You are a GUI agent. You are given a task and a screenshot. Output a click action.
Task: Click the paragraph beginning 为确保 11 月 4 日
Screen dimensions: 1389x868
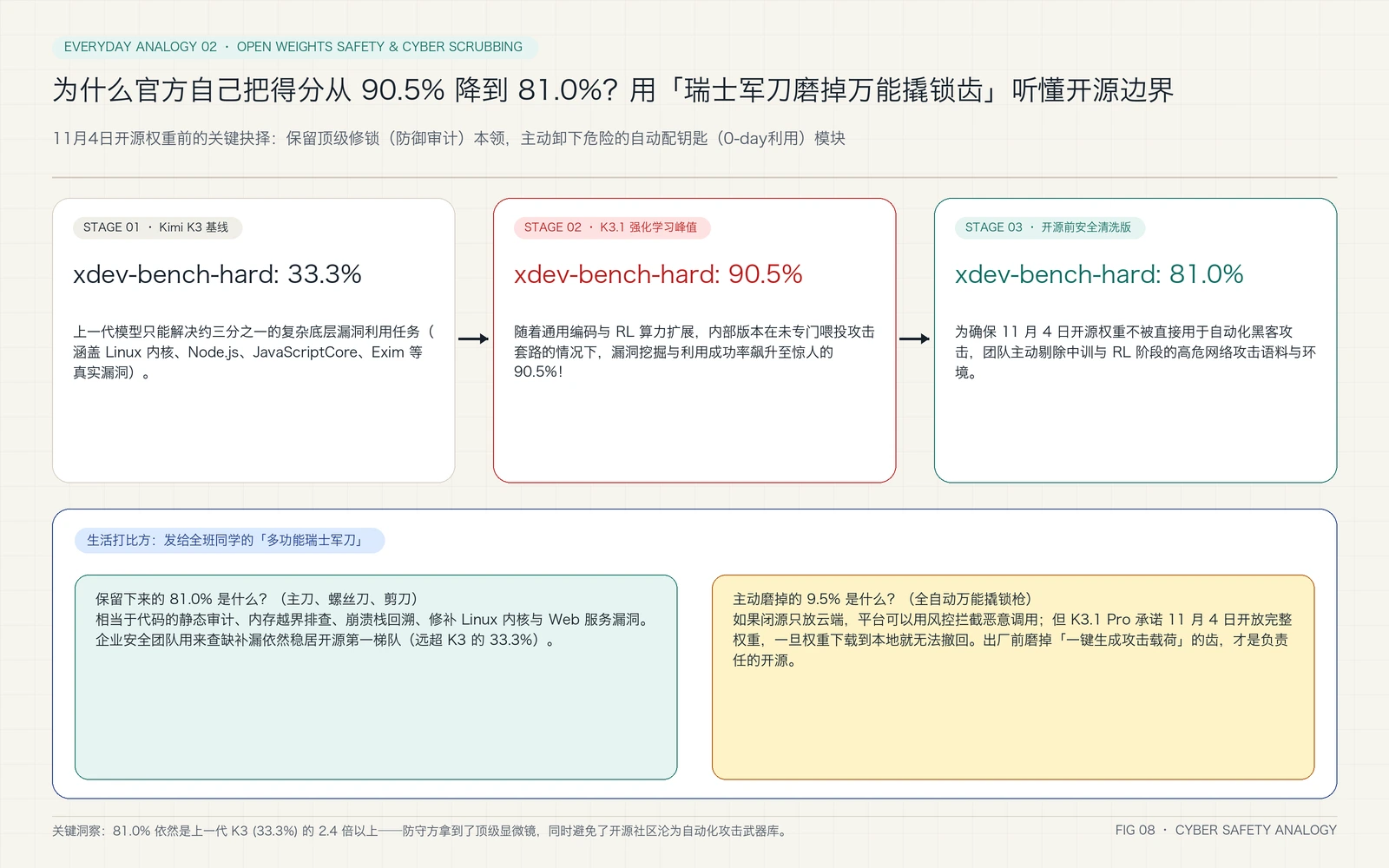click(1136, 352)
